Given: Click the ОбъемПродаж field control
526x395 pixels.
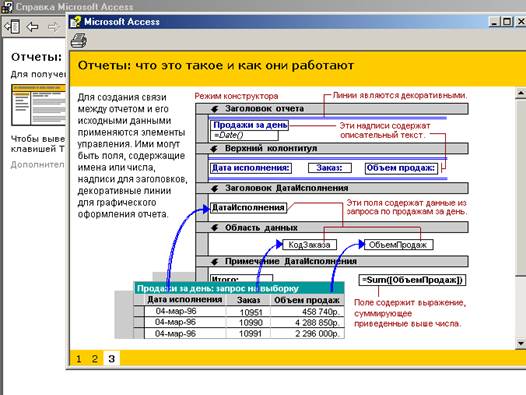Looking at the screenshot, I should (399, 245).
